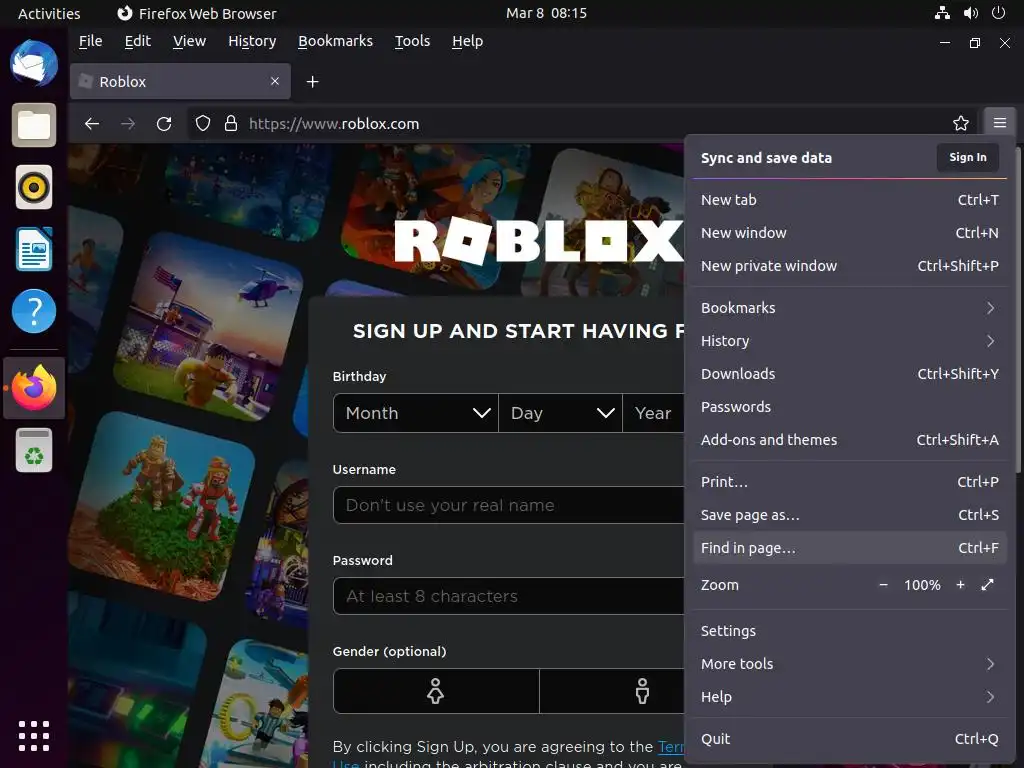Click the Firefox icon in the dock
This screenshot has width=1024, height=768.
(34, 387)
